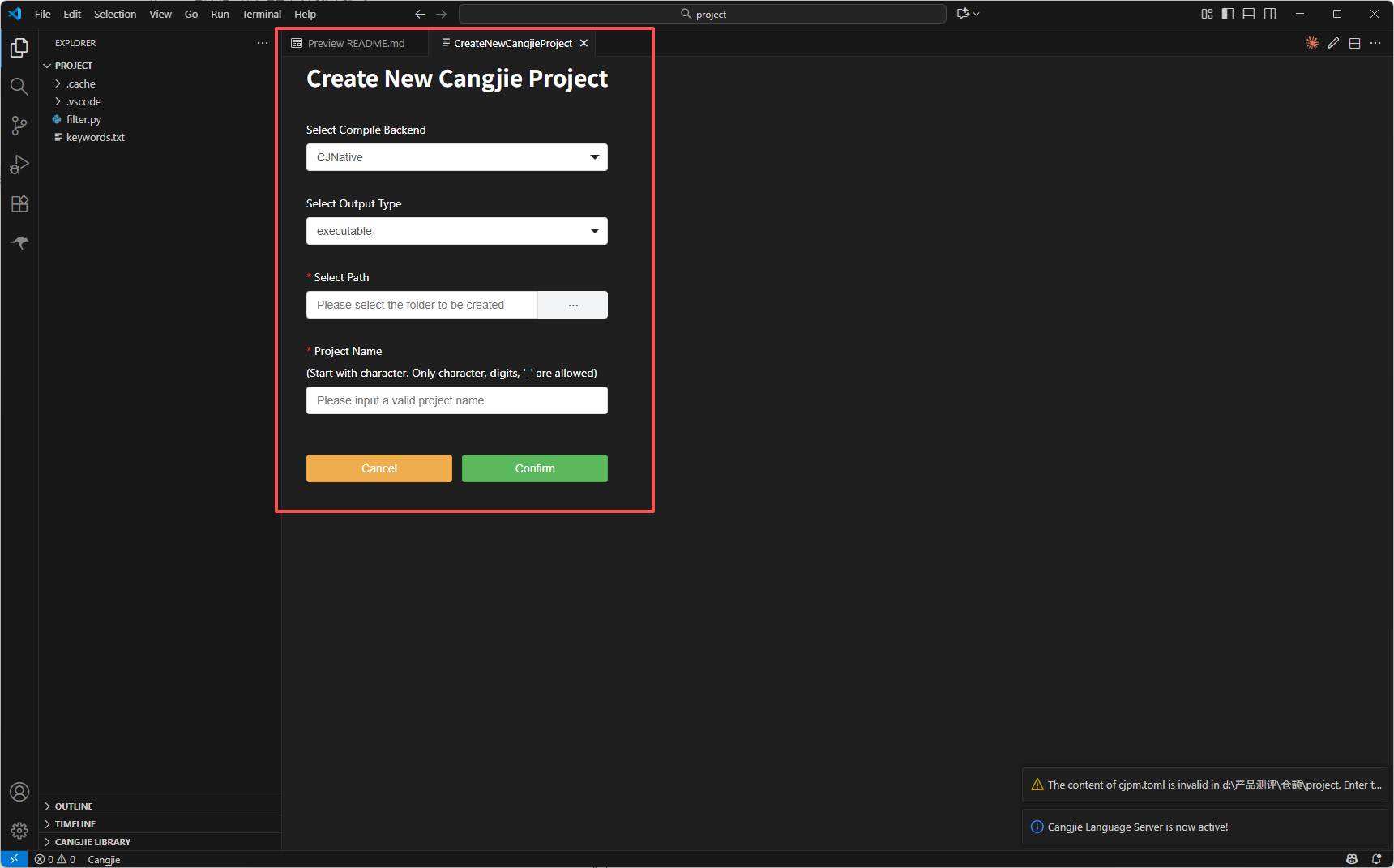Screen dimensions: 1394x868
Task: Close the CreateNewCangjieProject tab
Action: click(x=584, y=43)
